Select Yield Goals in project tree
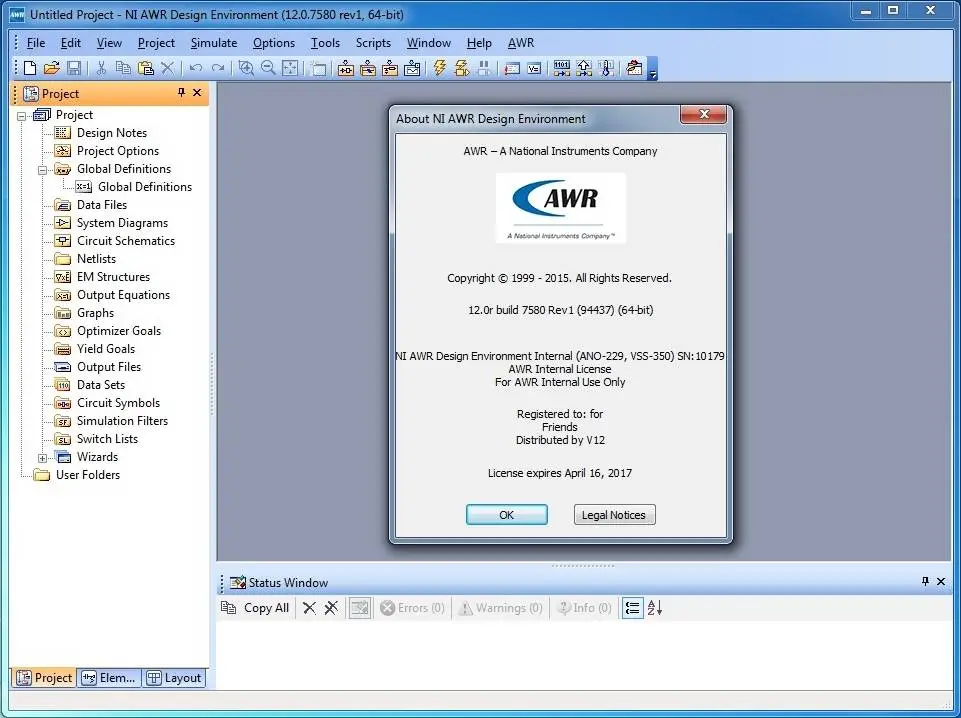Image resolution: width=961 pixels, height=718 pixels. tap(105, 349)
